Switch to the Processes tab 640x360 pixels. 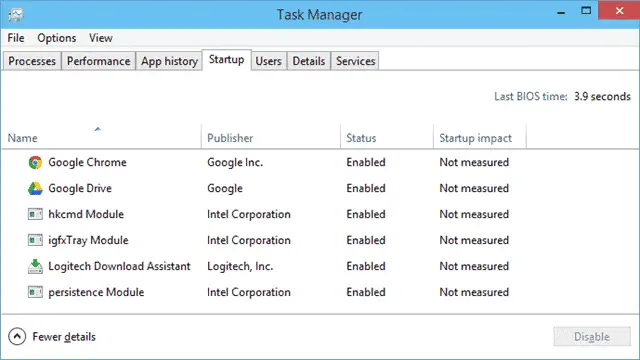tap(32, 61)
